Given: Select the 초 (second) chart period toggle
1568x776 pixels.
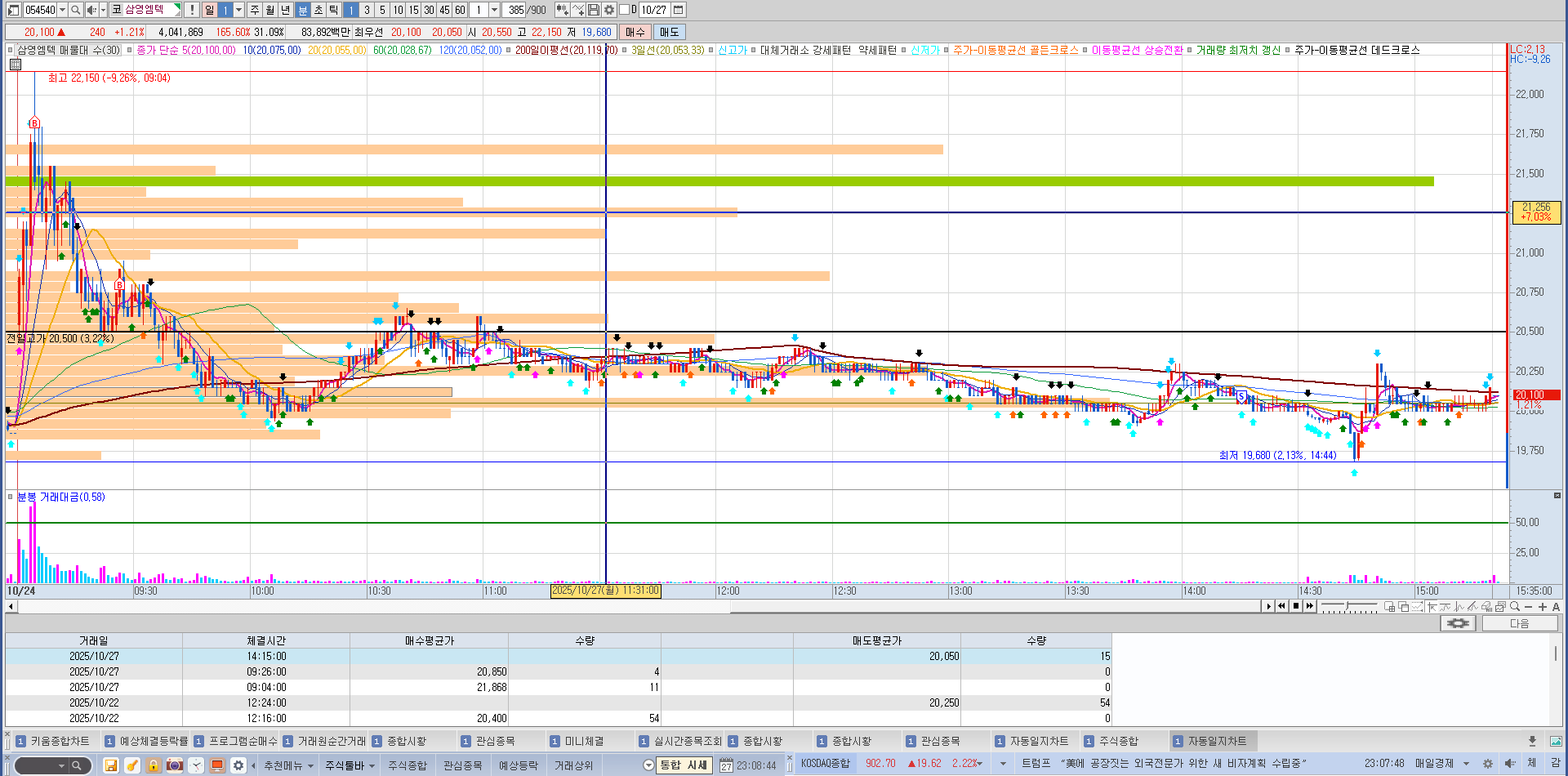Looking at the screenshot, I should pos(318,10).
